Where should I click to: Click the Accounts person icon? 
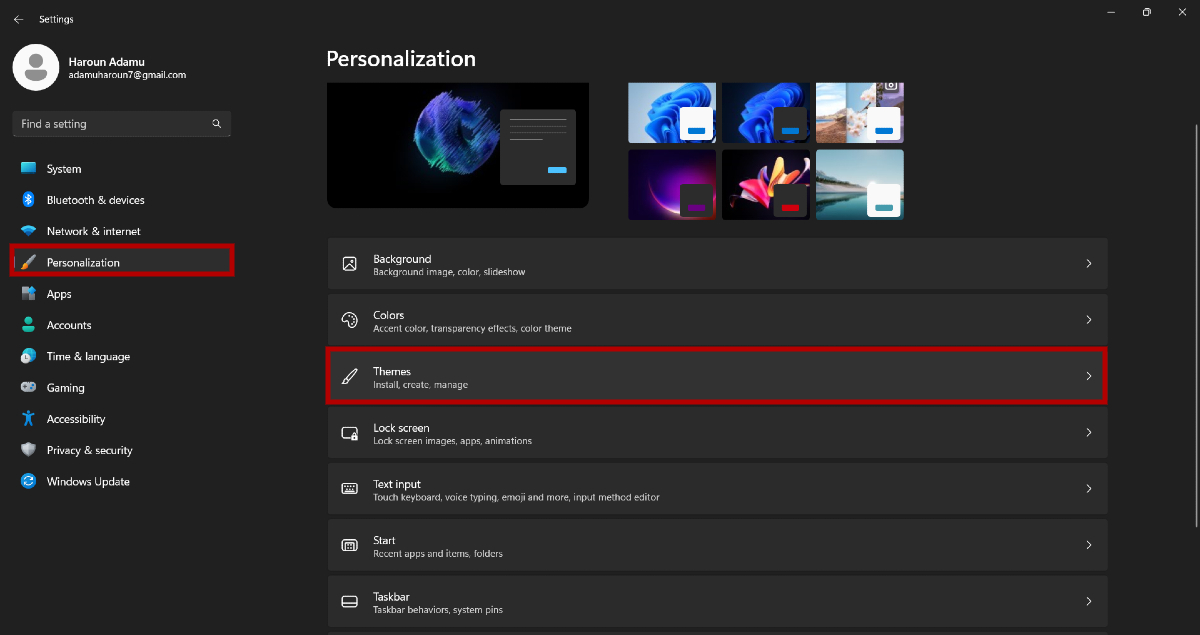tap(28, 325)
